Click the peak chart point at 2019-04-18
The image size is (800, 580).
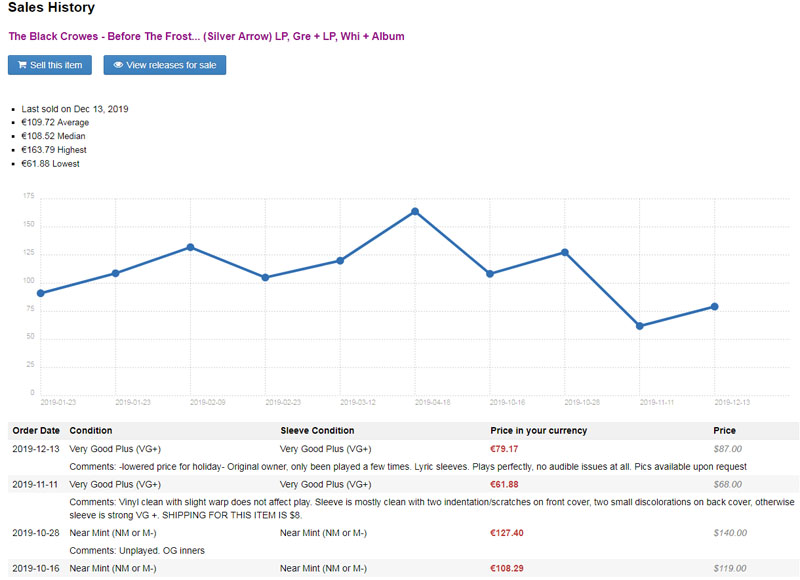tap(415, 211)
